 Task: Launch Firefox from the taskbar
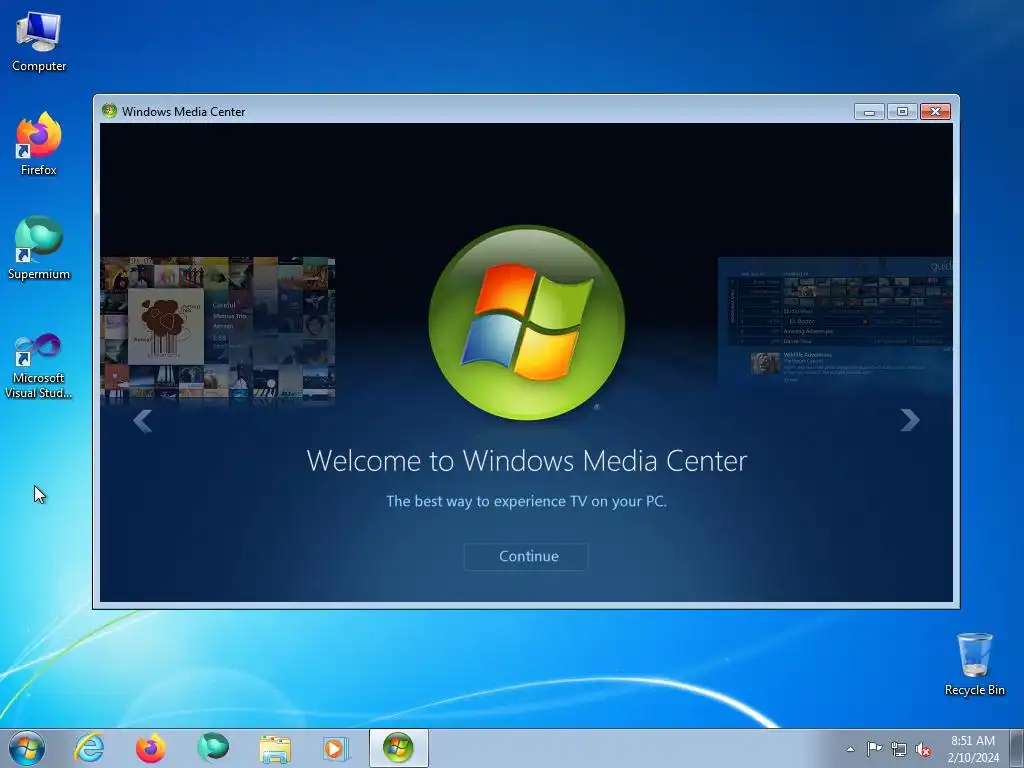150,748
